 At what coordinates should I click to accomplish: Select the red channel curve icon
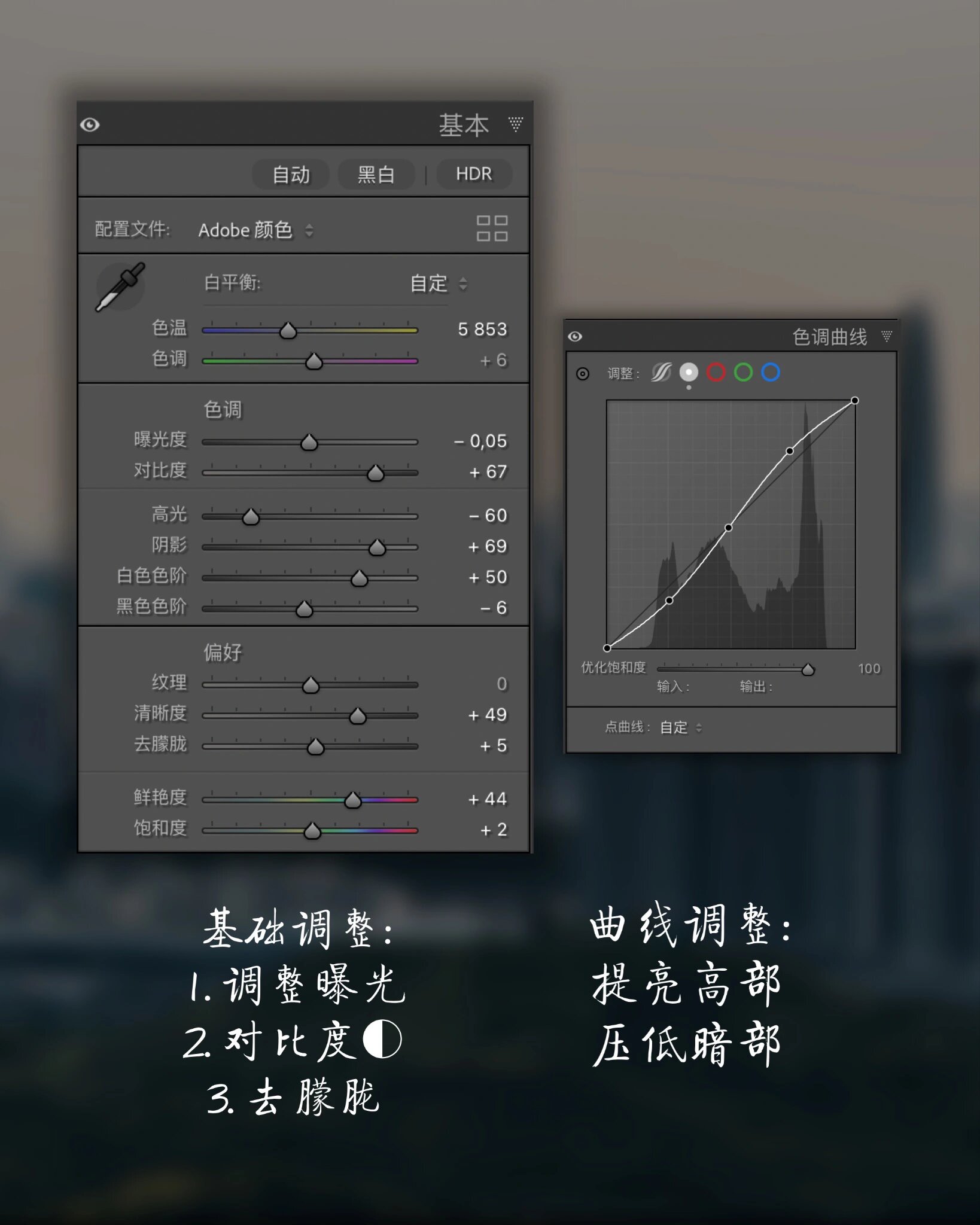[x=717, y=373]
